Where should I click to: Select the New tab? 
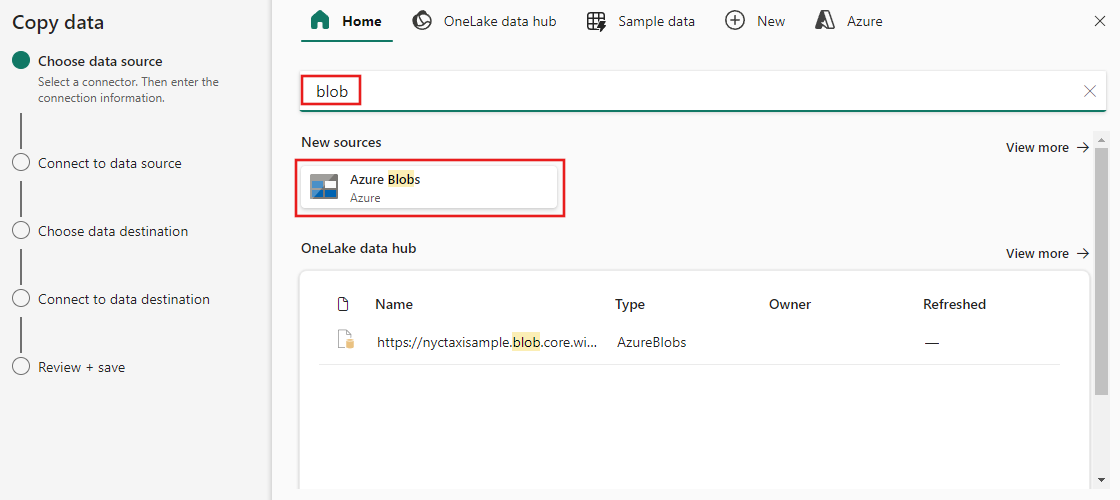click(x=755, y=21)
